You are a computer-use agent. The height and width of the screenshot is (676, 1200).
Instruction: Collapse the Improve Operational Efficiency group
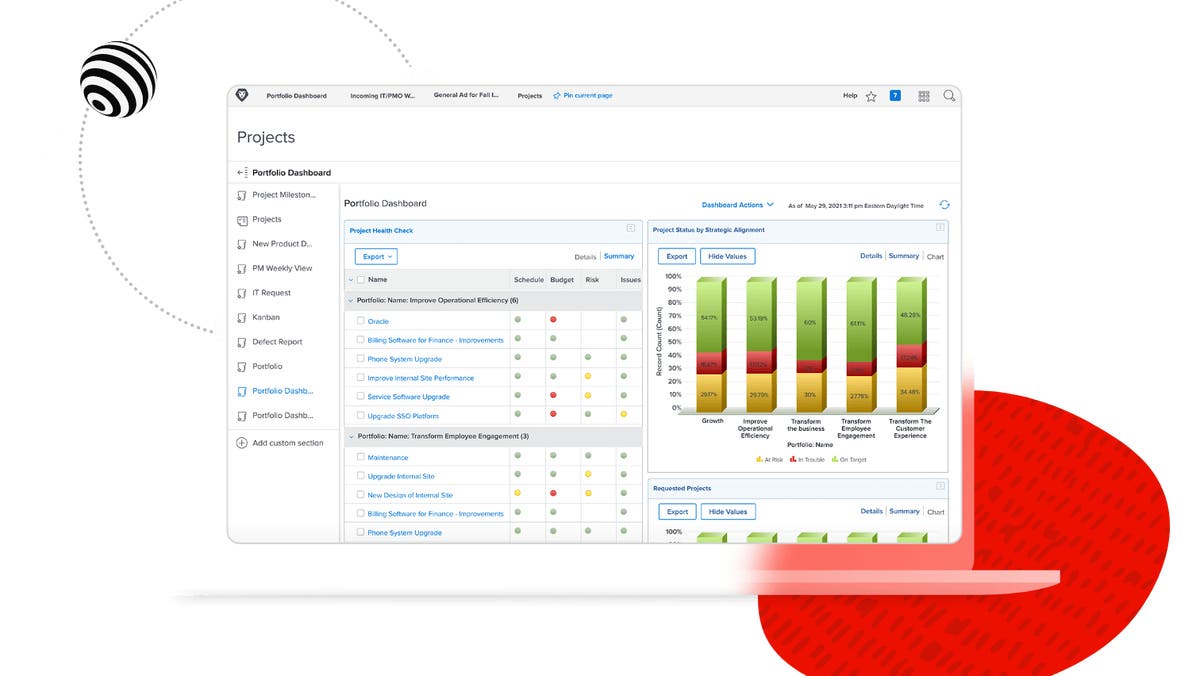(351, 300)
